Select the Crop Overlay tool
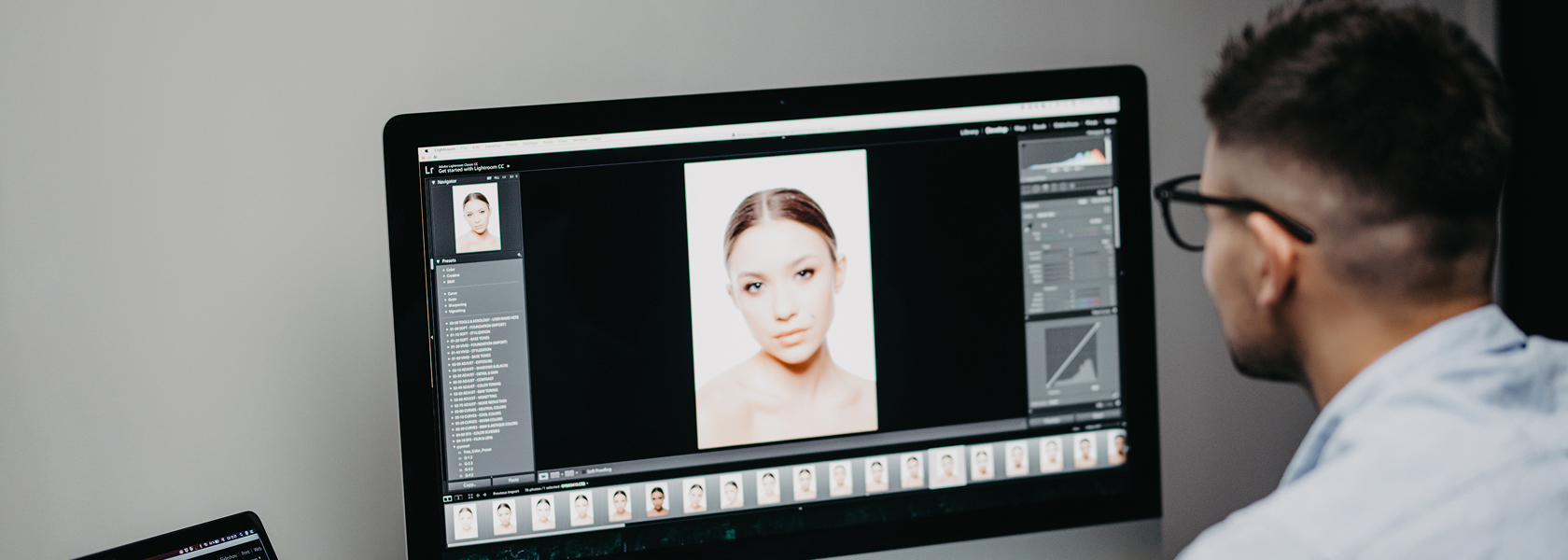 coord(1026,189)
